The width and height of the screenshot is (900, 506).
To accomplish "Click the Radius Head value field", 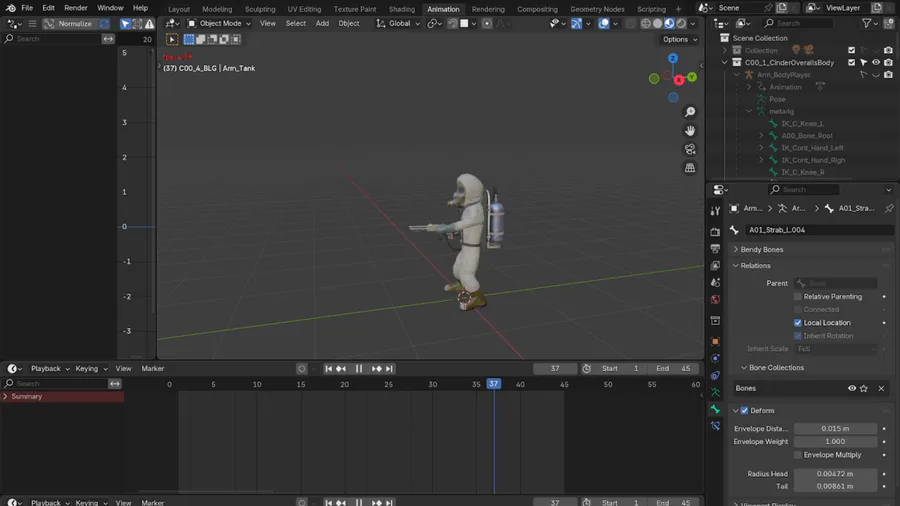I will 835,474.
